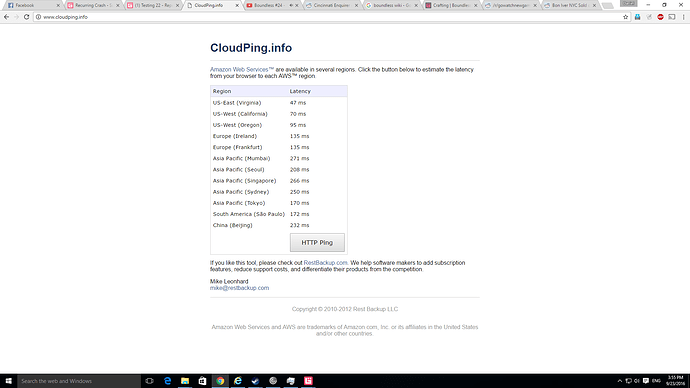The height and width of the screenshot is (388, 690).
Task: Reload the CloudPing page
Action: (26, 17)
